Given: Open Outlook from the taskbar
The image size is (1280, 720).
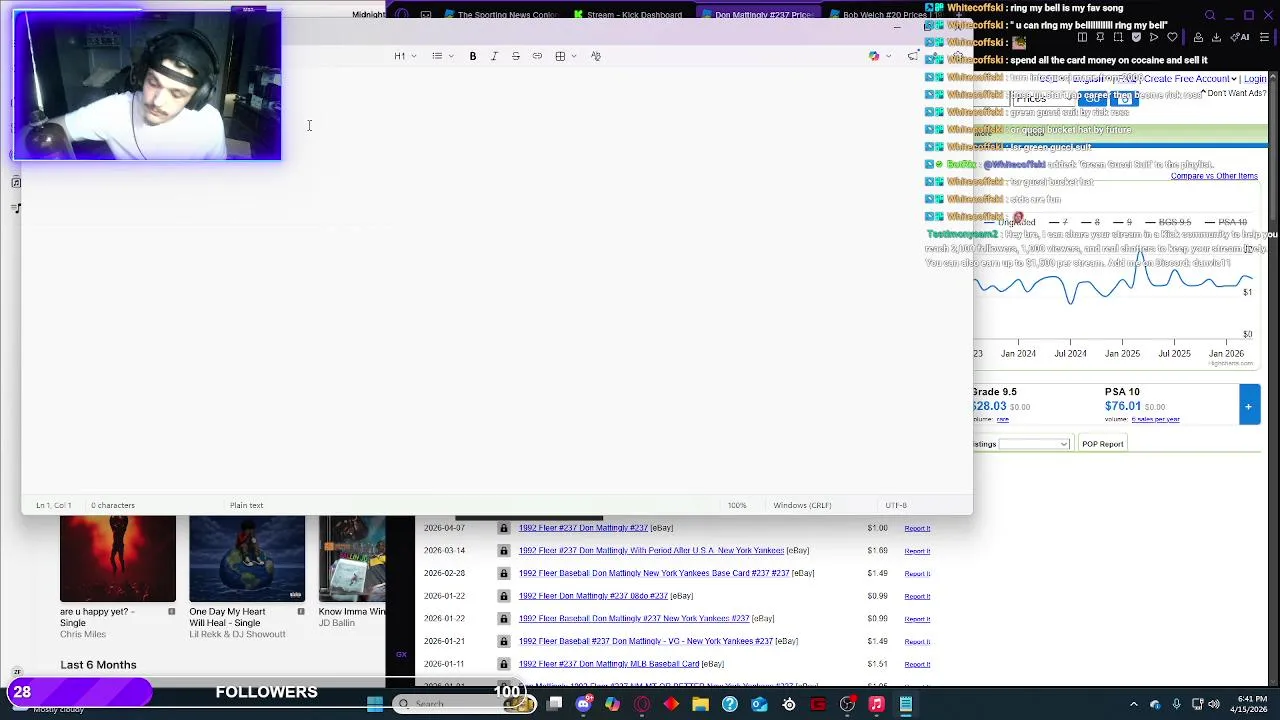Looking at the screenshot, I should (x=759, y=704).
